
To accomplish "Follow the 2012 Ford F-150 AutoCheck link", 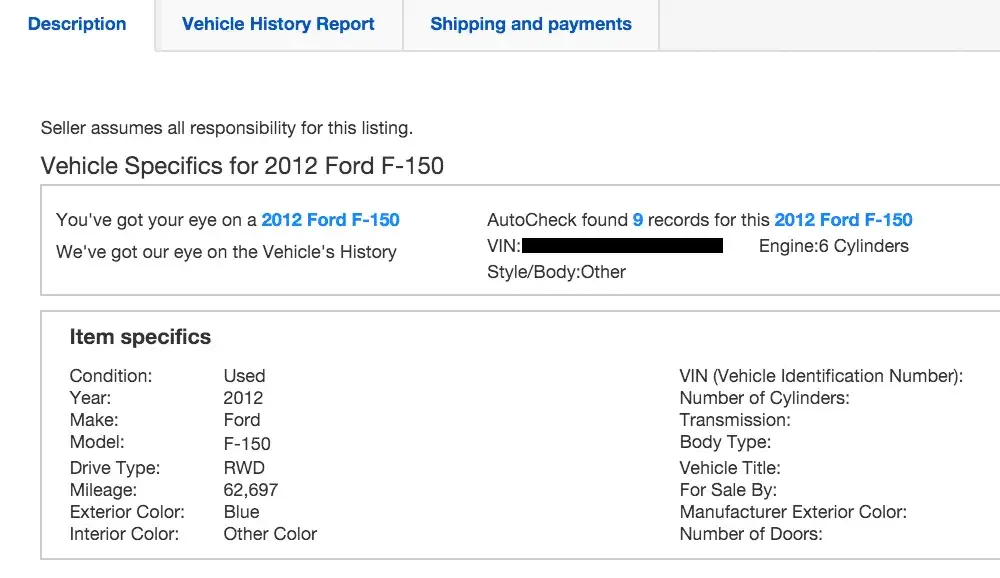I will pyautogui.click(x=845, y=220).
